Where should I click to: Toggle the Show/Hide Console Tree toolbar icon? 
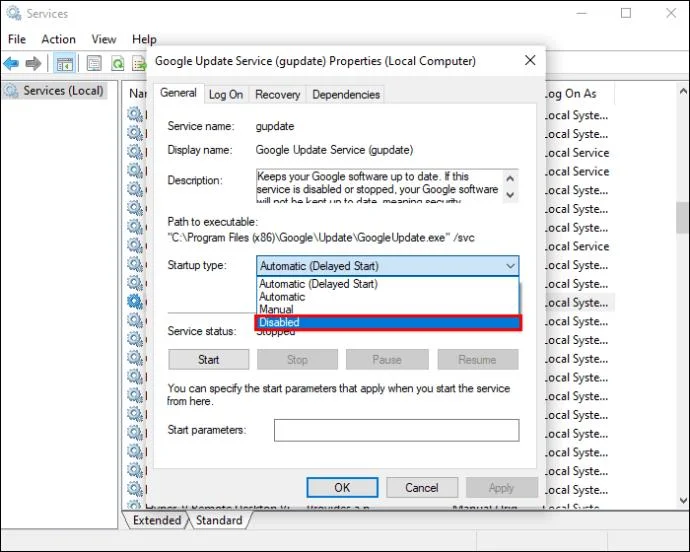(65, 64)
